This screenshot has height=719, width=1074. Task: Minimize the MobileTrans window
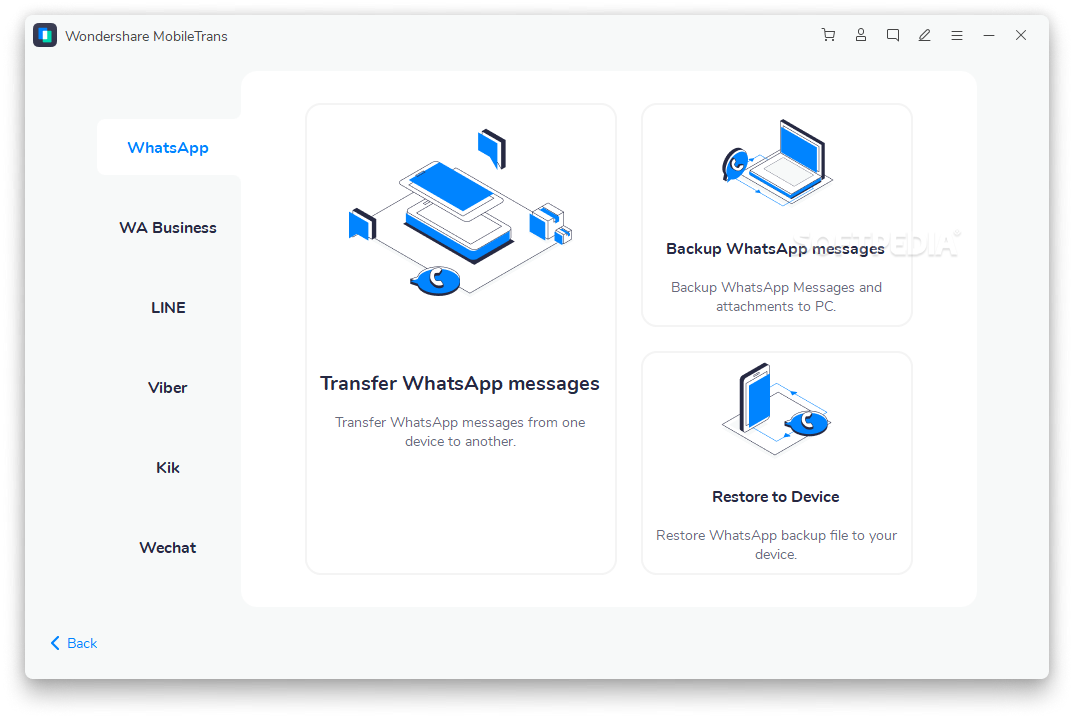988,36
